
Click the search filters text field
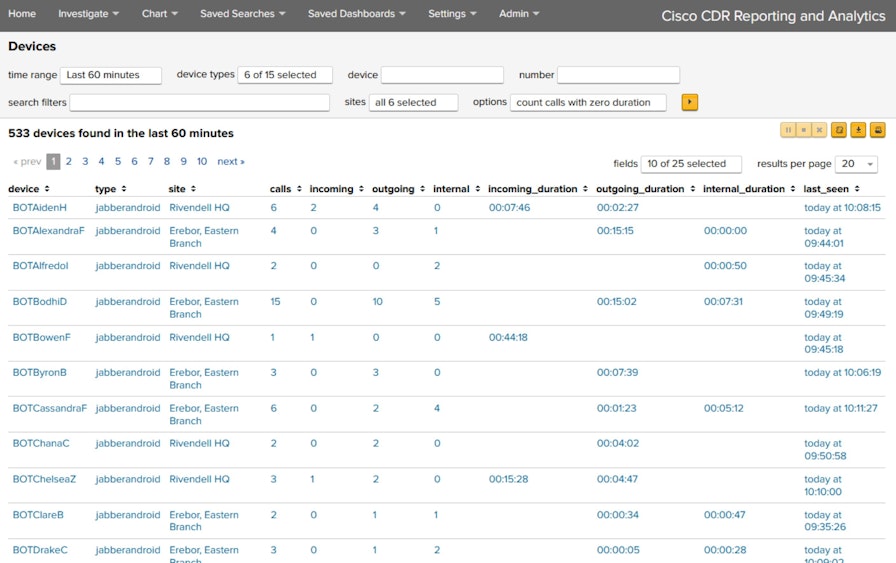[x=199, y=102]
